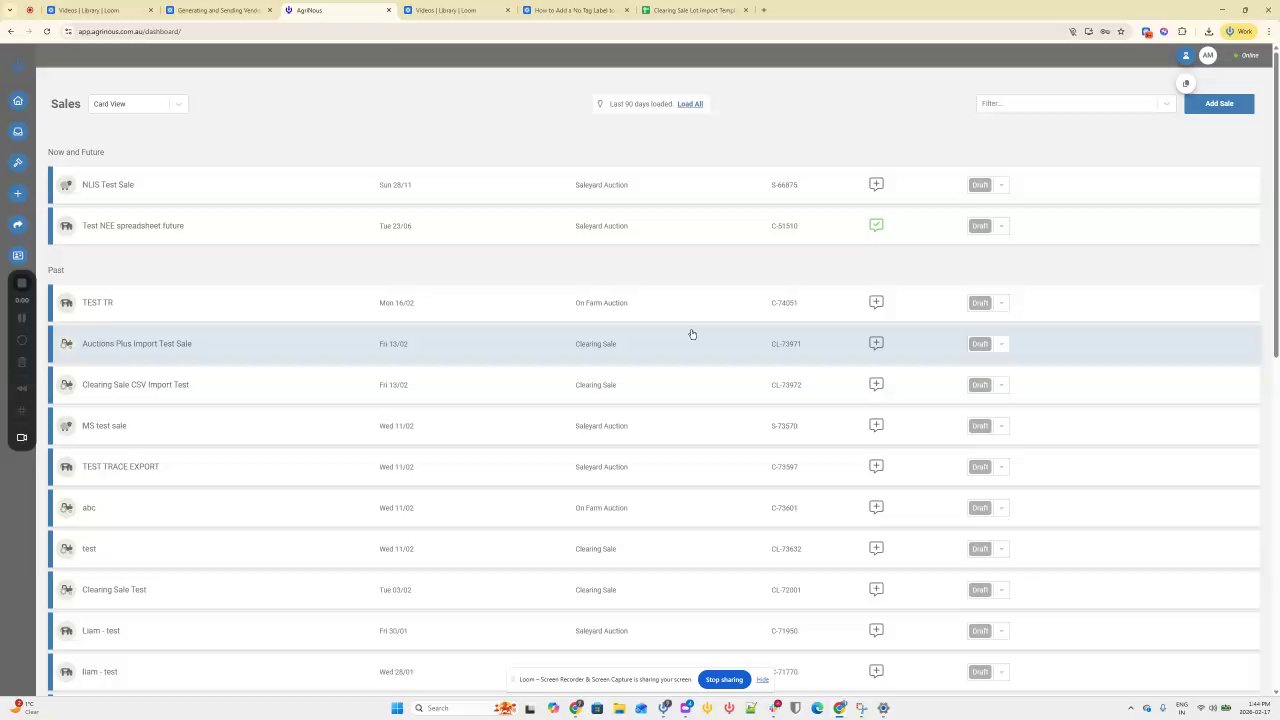Open comments for NLIS Test Sale
1280x720 pixels.
[876, 184]
